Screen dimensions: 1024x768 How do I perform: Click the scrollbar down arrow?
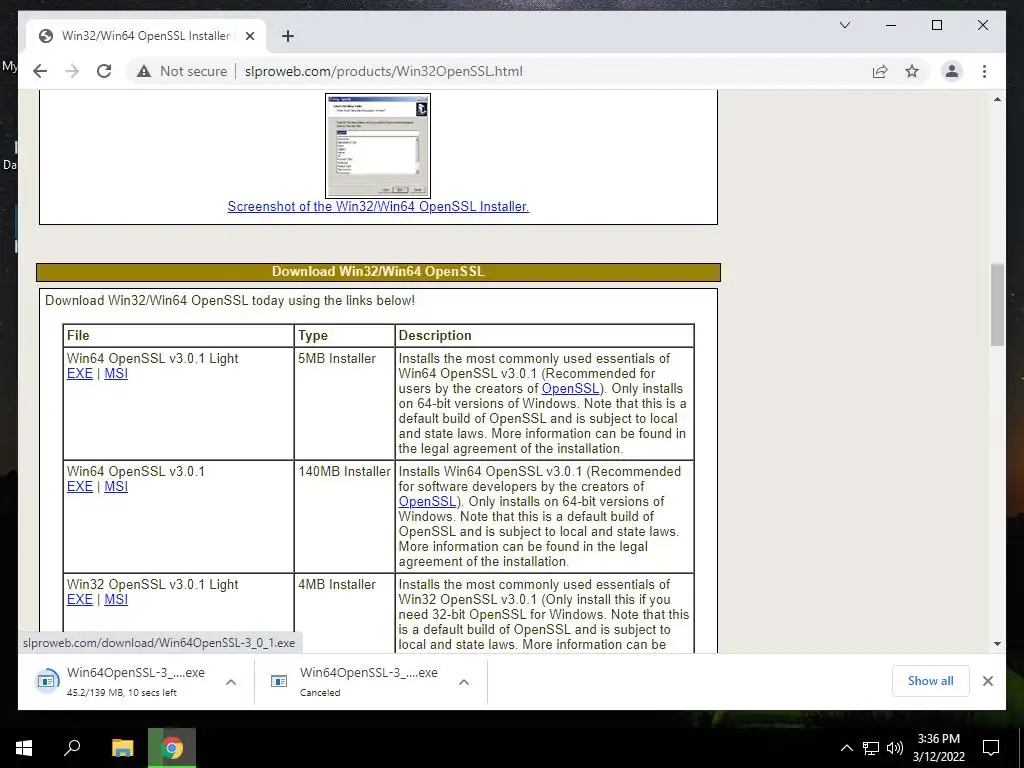(997, 644)
